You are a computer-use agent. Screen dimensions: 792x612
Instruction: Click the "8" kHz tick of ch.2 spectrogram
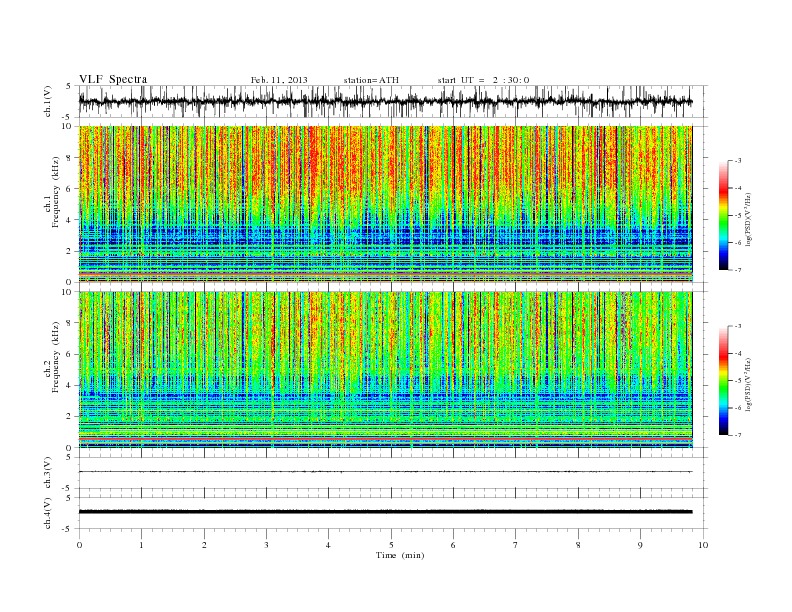click(69, 323)
